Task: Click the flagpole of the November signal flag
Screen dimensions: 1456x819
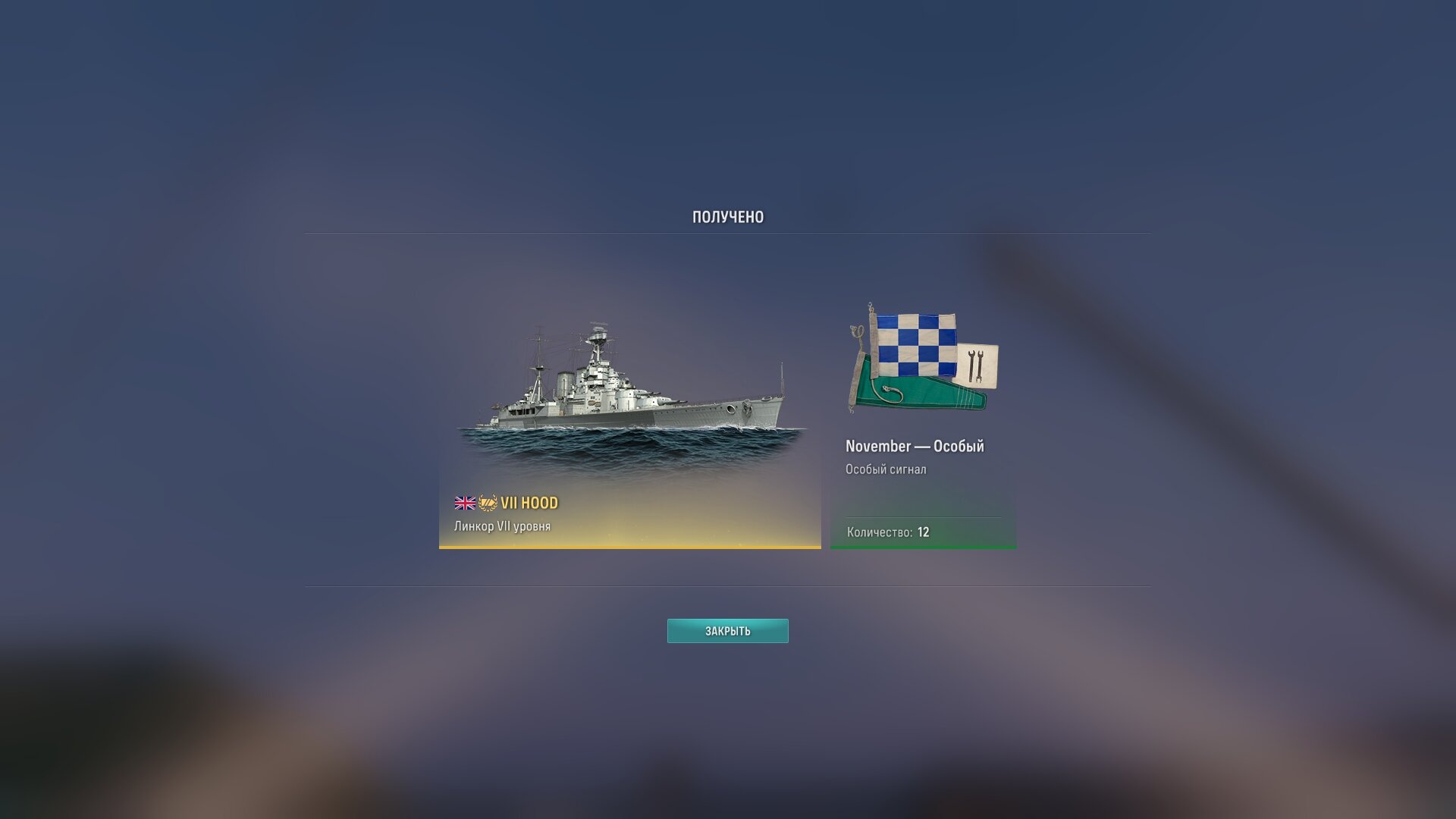Action: tap(872, 341)
